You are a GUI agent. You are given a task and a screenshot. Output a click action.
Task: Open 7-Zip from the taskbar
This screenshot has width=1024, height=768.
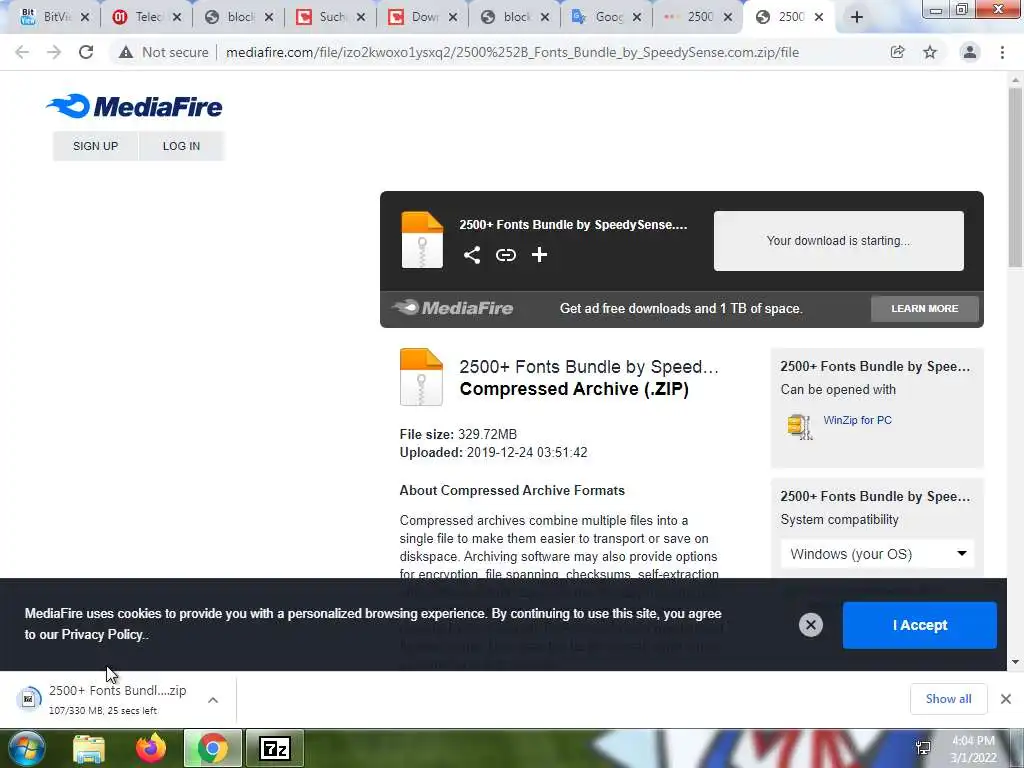tap(274, 748)
